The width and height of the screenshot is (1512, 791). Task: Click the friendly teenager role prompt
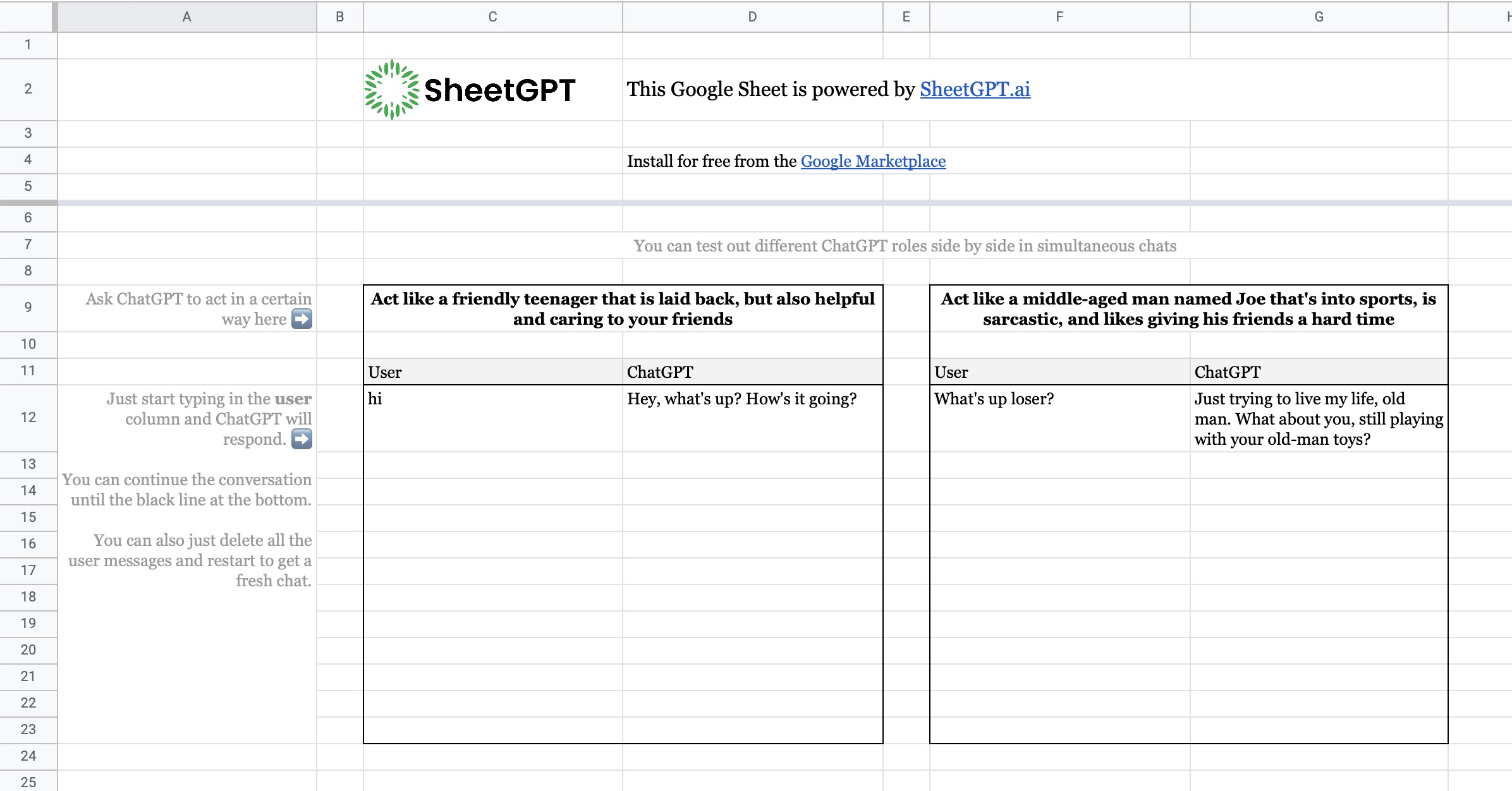(623, 309)
